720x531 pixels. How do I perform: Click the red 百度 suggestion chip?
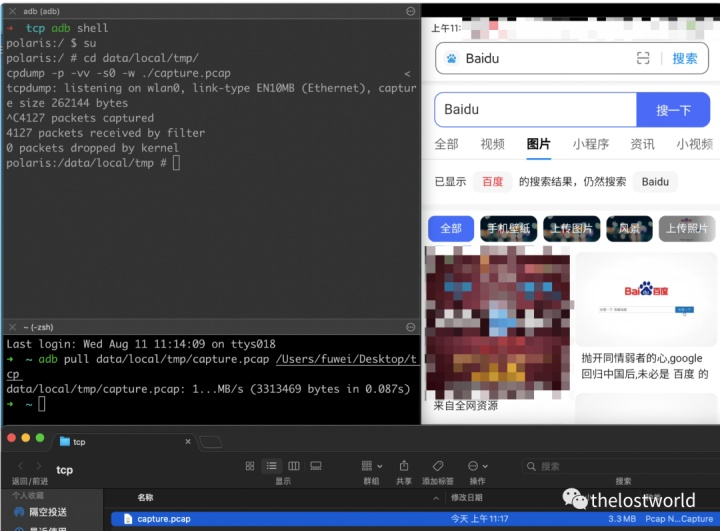[493, 182]
